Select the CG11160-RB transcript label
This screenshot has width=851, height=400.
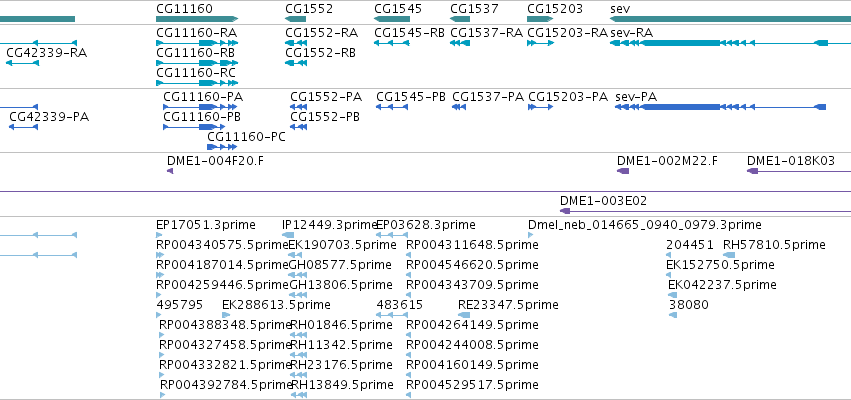coord(195,53)
